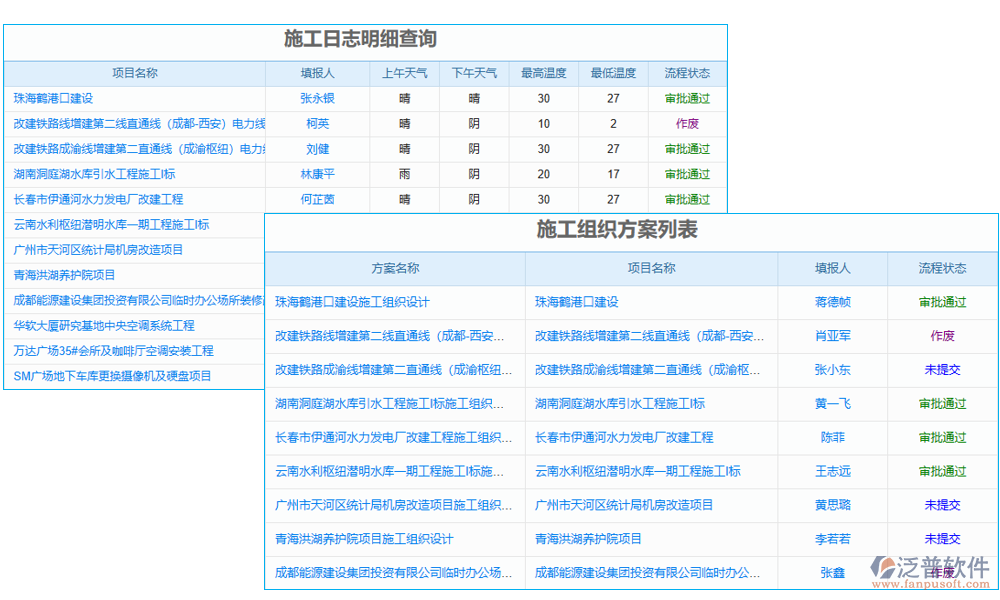Click filler name 蒋德帧 in plan list

tap(832, 302)
